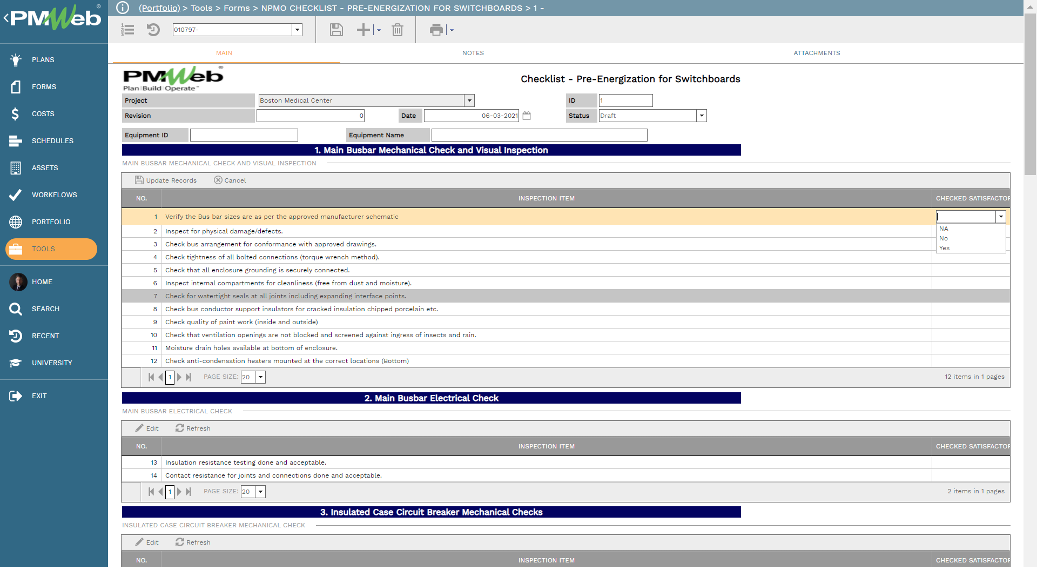Select row 'Check quality of paint work'
The image size is (1037, 570).
565,322
